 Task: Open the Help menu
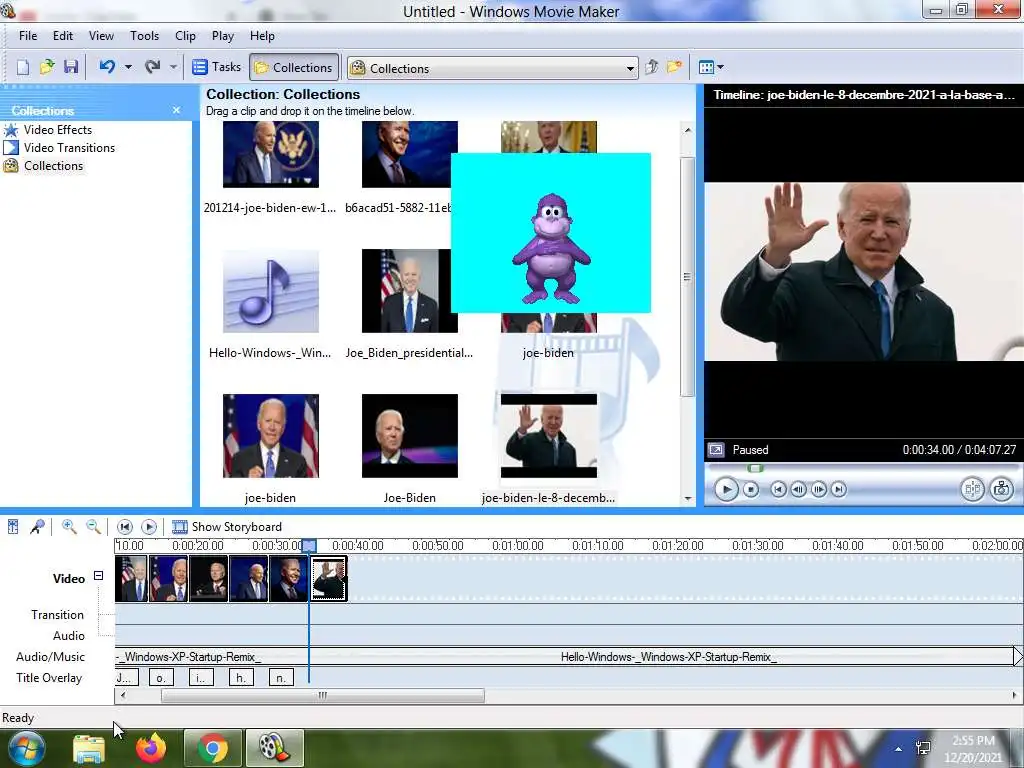coord(262,36)
